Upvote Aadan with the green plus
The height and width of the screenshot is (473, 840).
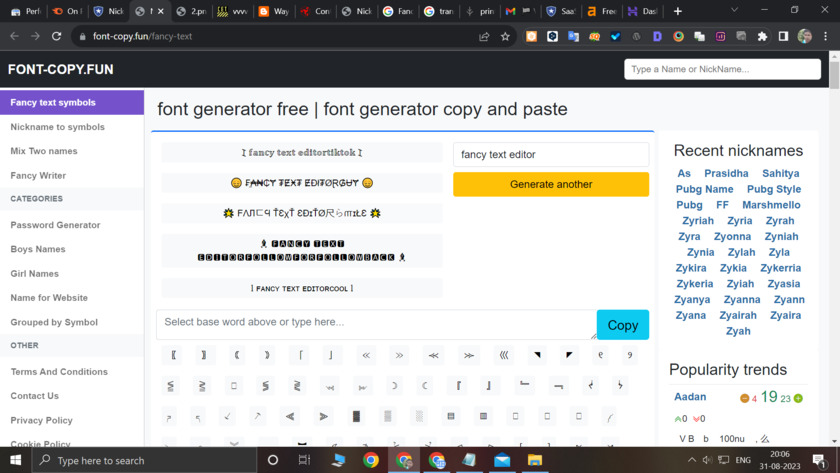click(x=798, y=398)
